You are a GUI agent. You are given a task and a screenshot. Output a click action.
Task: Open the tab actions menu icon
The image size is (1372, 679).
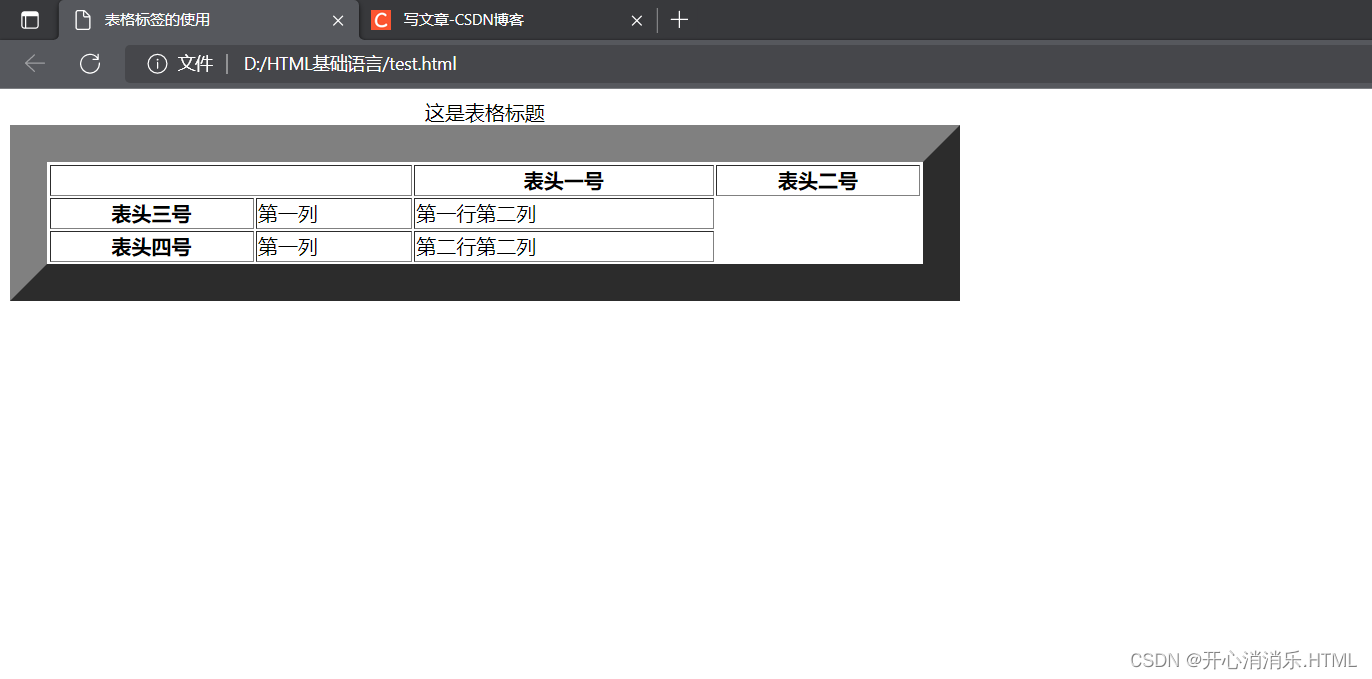[30, 20]
